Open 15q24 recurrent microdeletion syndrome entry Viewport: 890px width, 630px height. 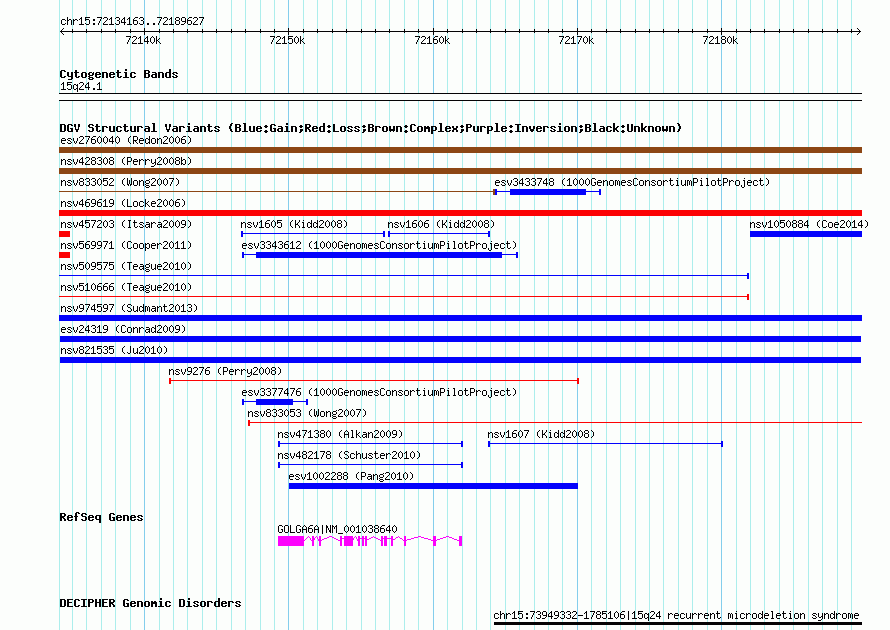677,615
